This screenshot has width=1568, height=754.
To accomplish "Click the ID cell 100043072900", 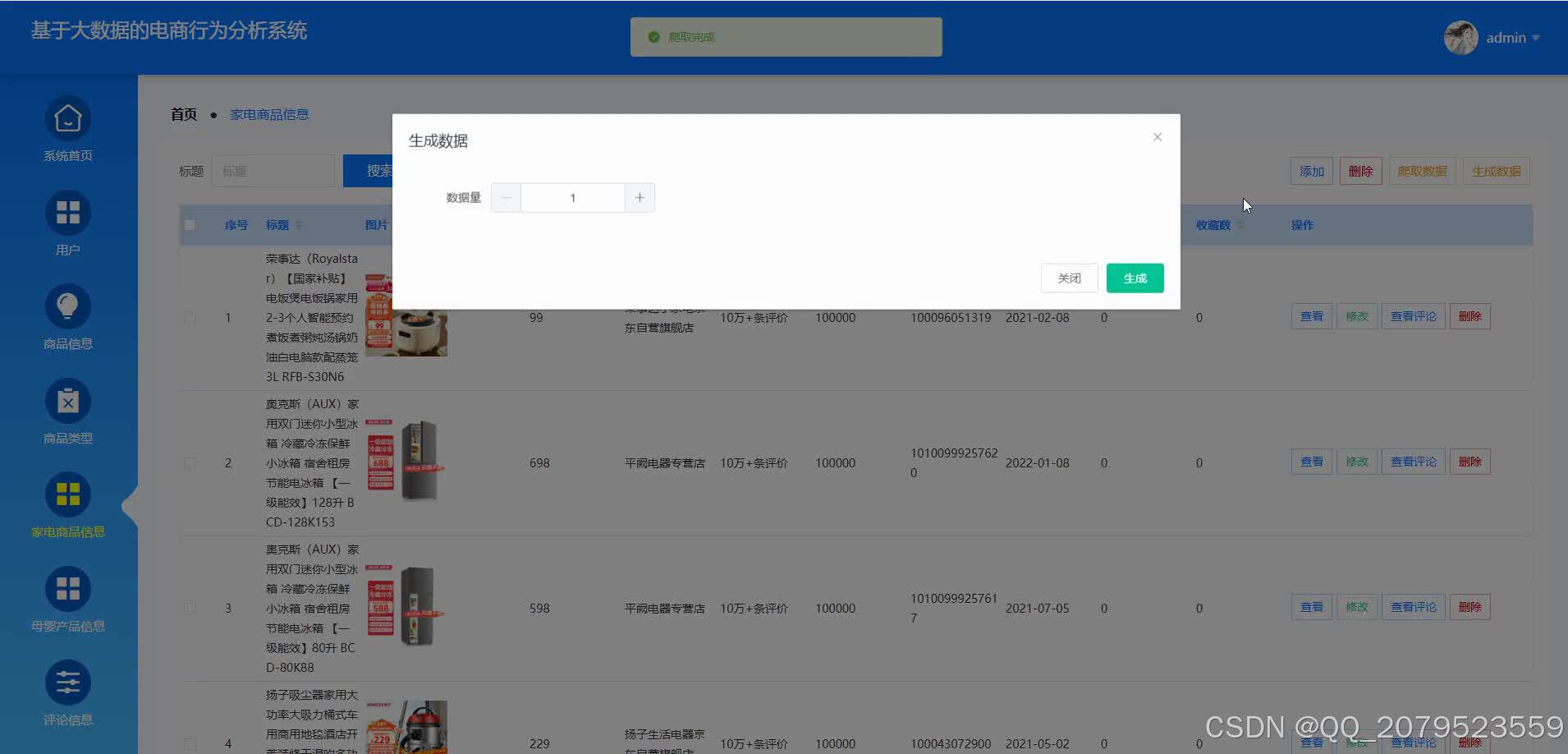I will point(951,744).
